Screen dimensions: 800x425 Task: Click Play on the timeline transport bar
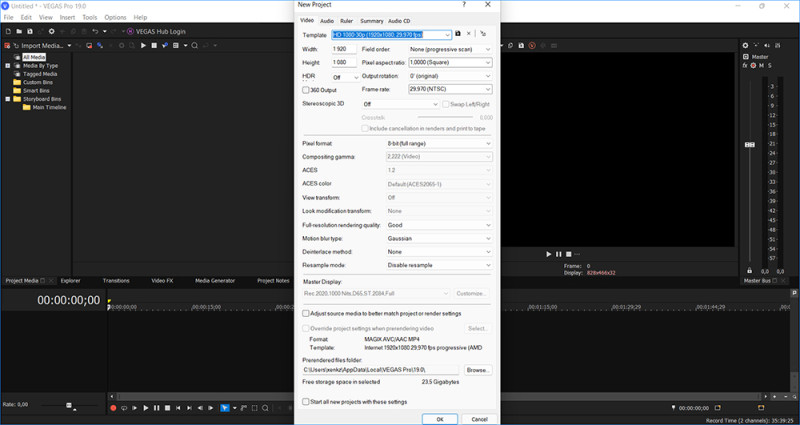pos(145,408)
